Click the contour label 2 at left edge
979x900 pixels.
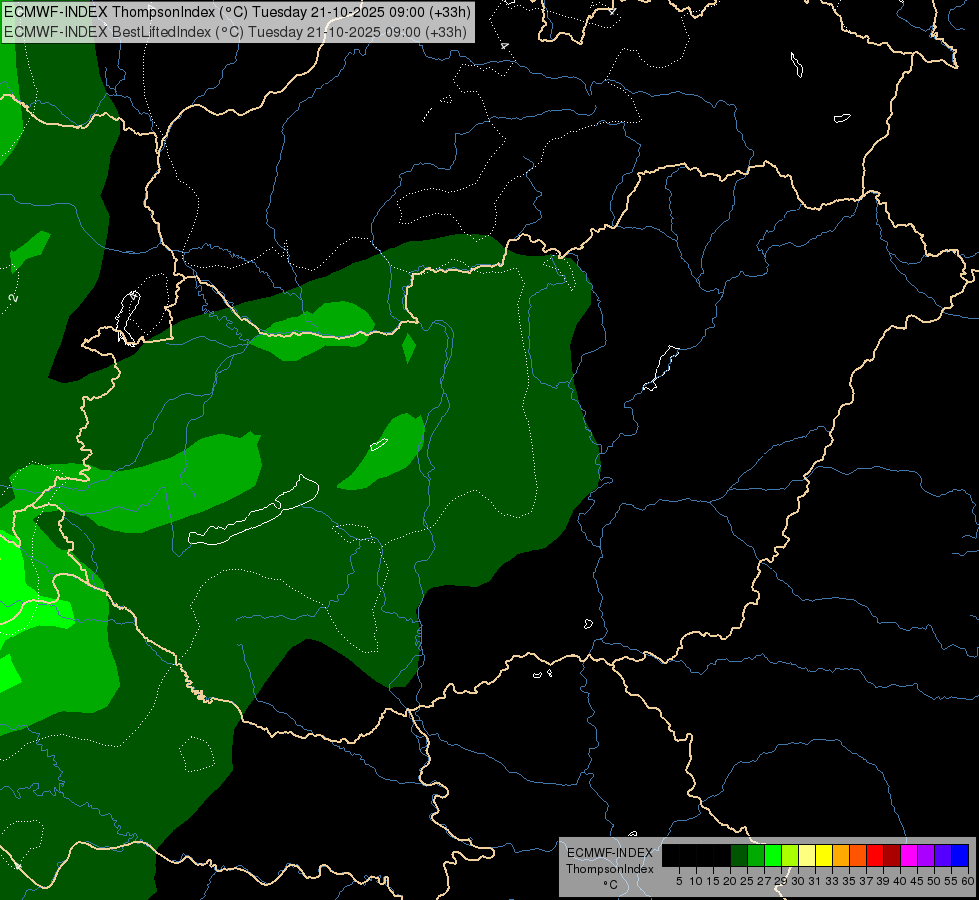(x=14, y=298)
